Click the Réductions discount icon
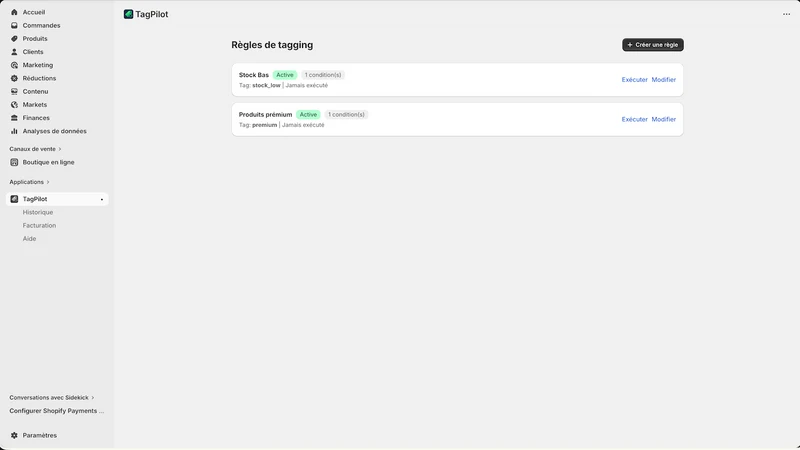 [x=14, y=79]
